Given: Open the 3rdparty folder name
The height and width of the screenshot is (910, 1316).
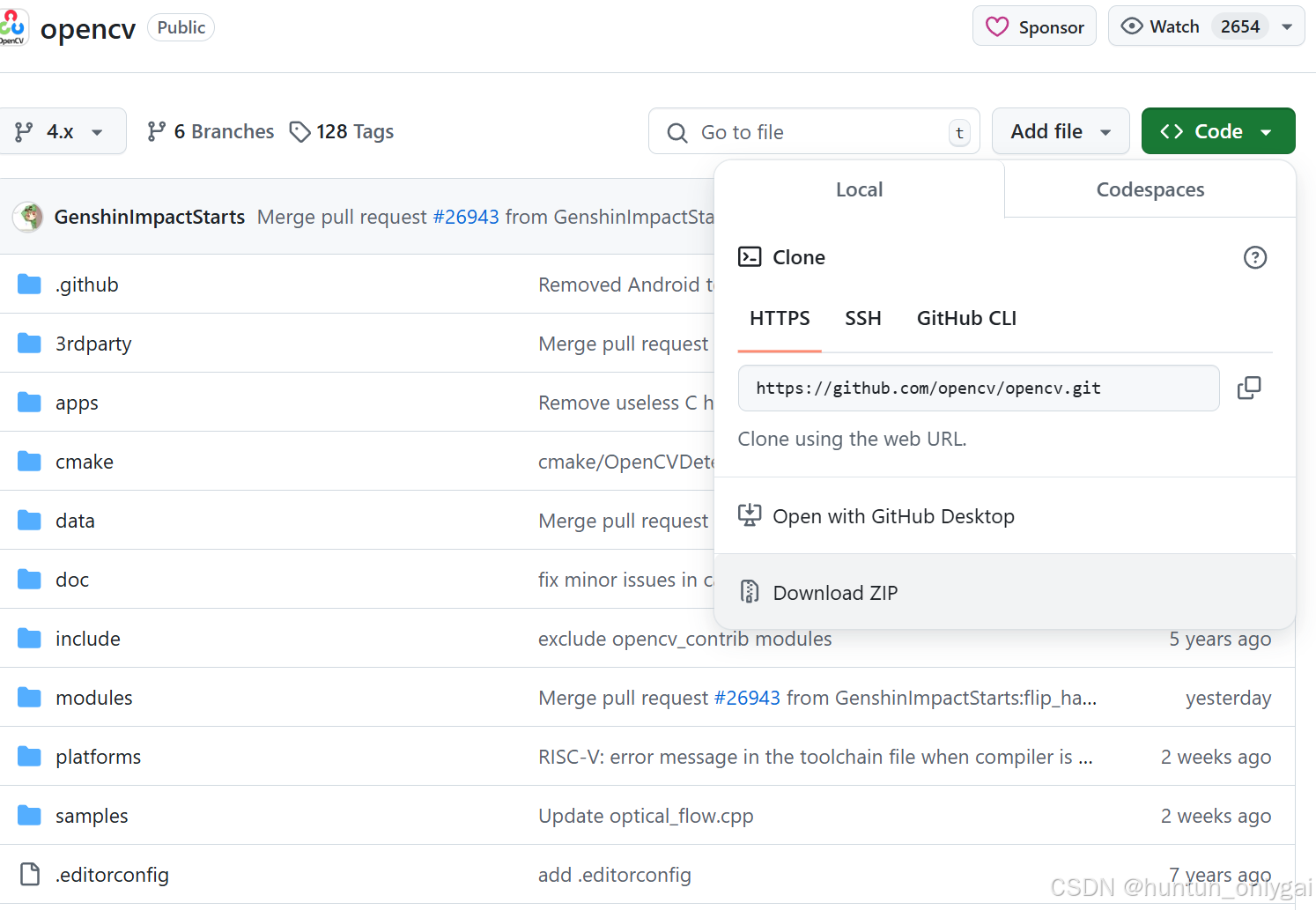Looking at the screenshot, I should pyautogui.click(x=93, y=344).
